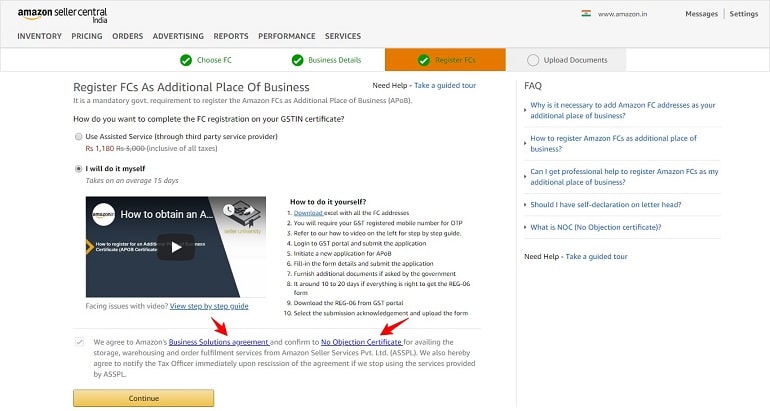This screenshot has width=770, height=411.
Task: Open the REPORTS menu
Action: tap(231, 36)
